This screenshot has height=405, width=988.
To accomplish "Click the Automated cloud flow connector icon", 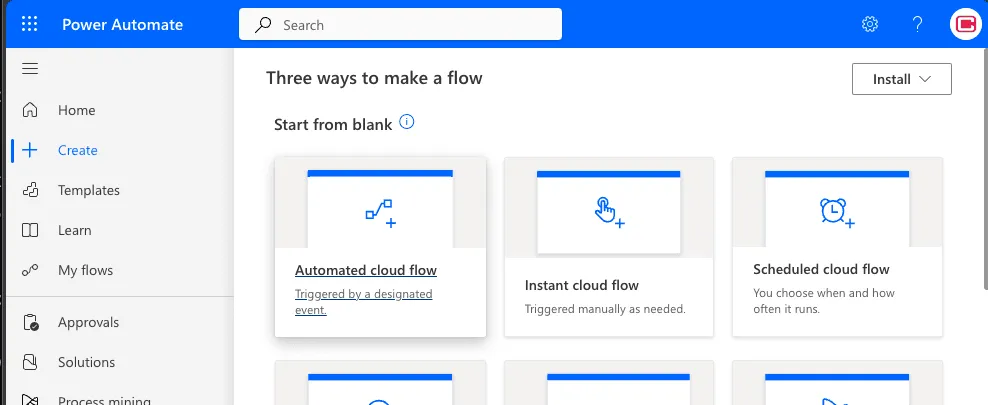I will tap(381, 214).
